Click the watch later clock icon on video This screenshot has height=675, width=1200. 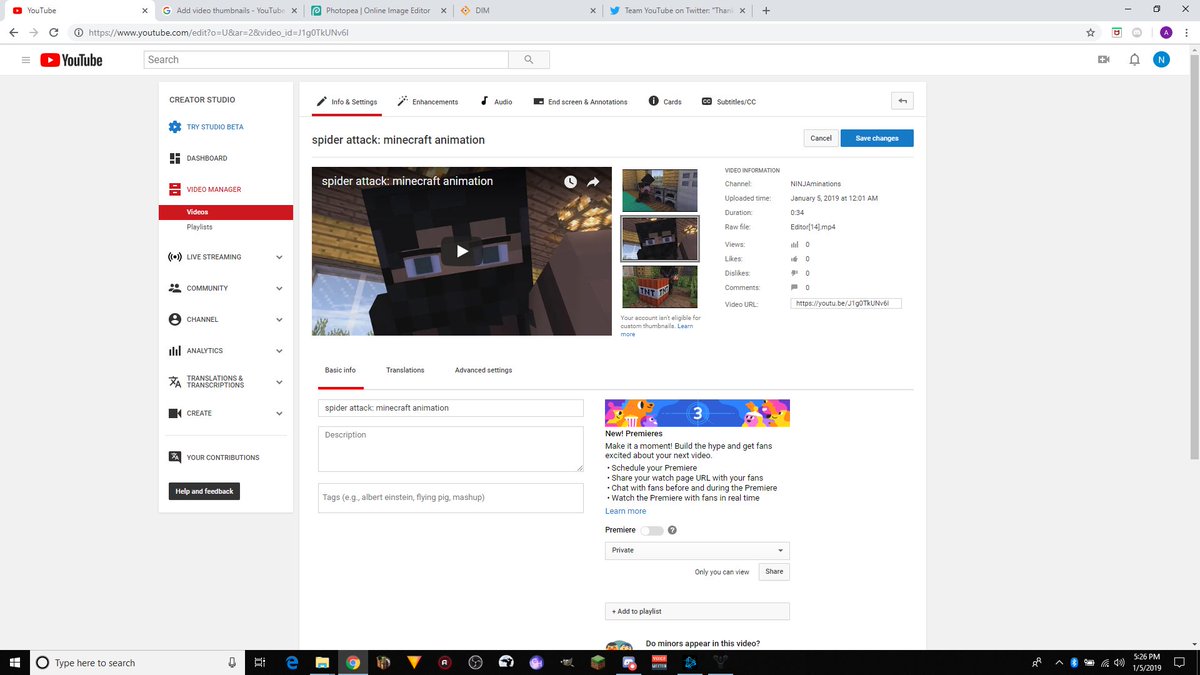[570, 182]
